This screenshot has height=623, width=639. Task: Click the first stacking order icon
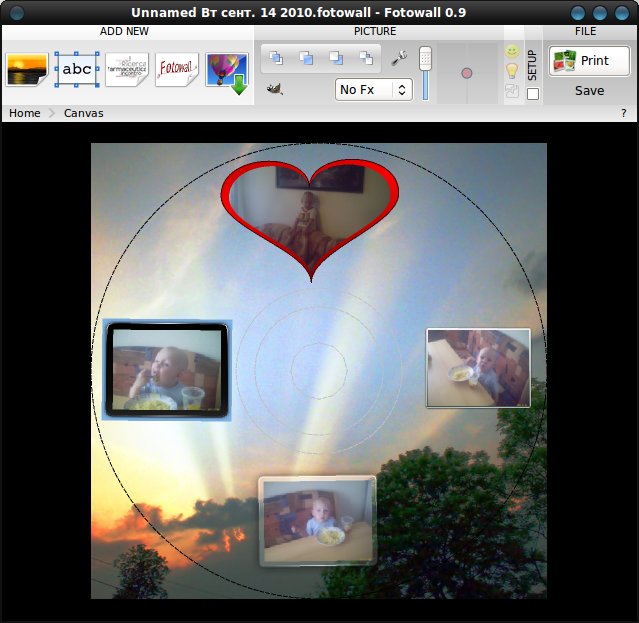276,58
